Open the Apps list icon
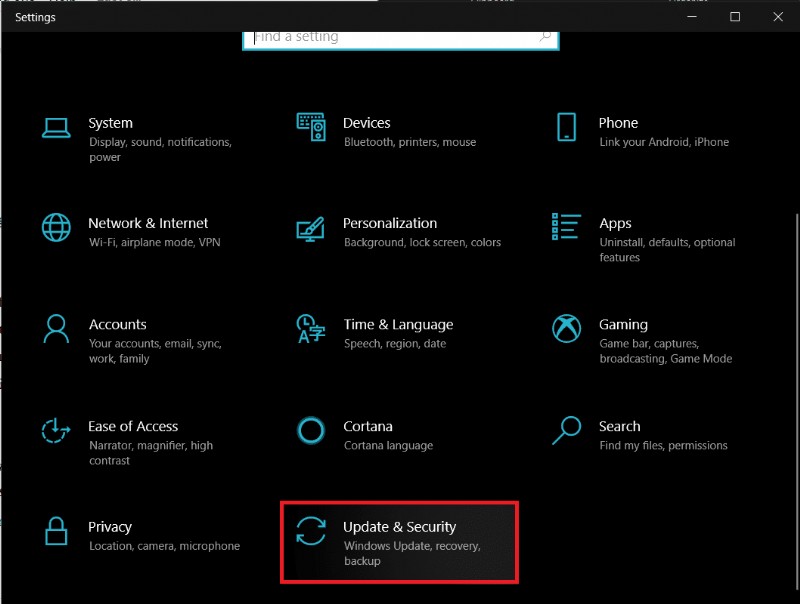 (x=566, y=228)
